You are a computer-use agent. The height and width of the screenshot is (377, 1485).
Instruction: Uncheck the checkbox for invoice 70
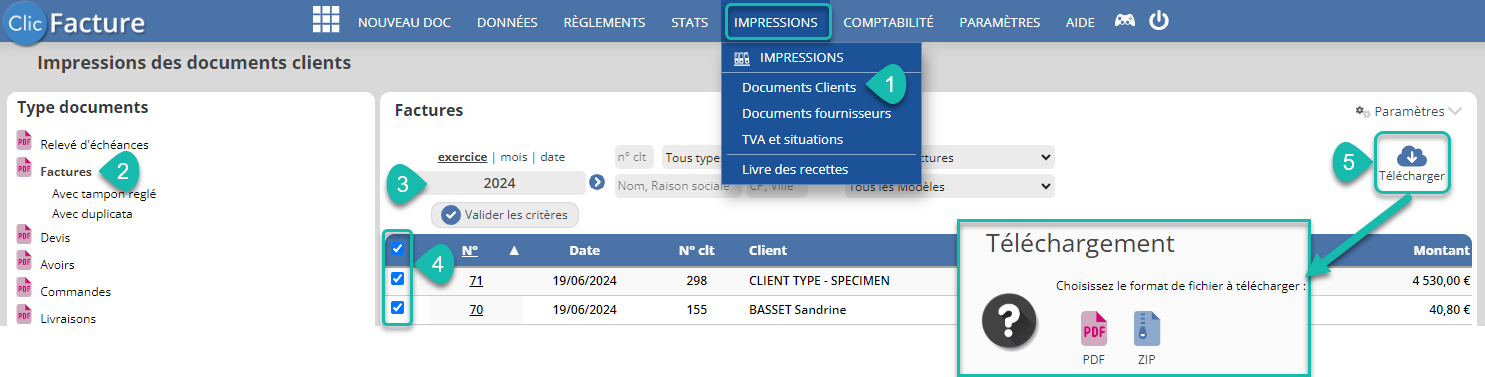tap(397, 307)
